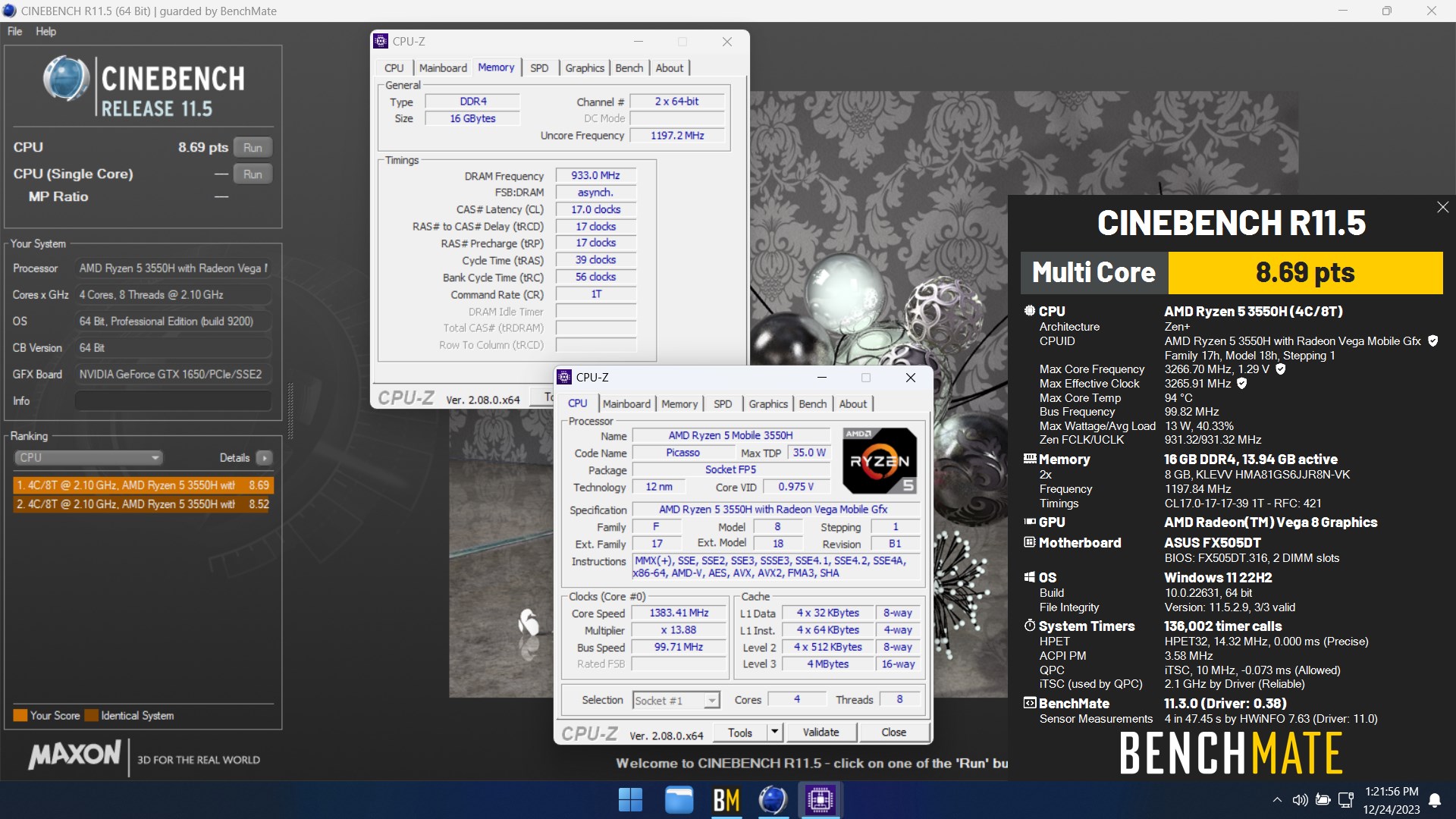The width and height of the screenshot is (1456, 819).
Task: Click the empty Info field in Cinebench
Action: tap(173, 401)
